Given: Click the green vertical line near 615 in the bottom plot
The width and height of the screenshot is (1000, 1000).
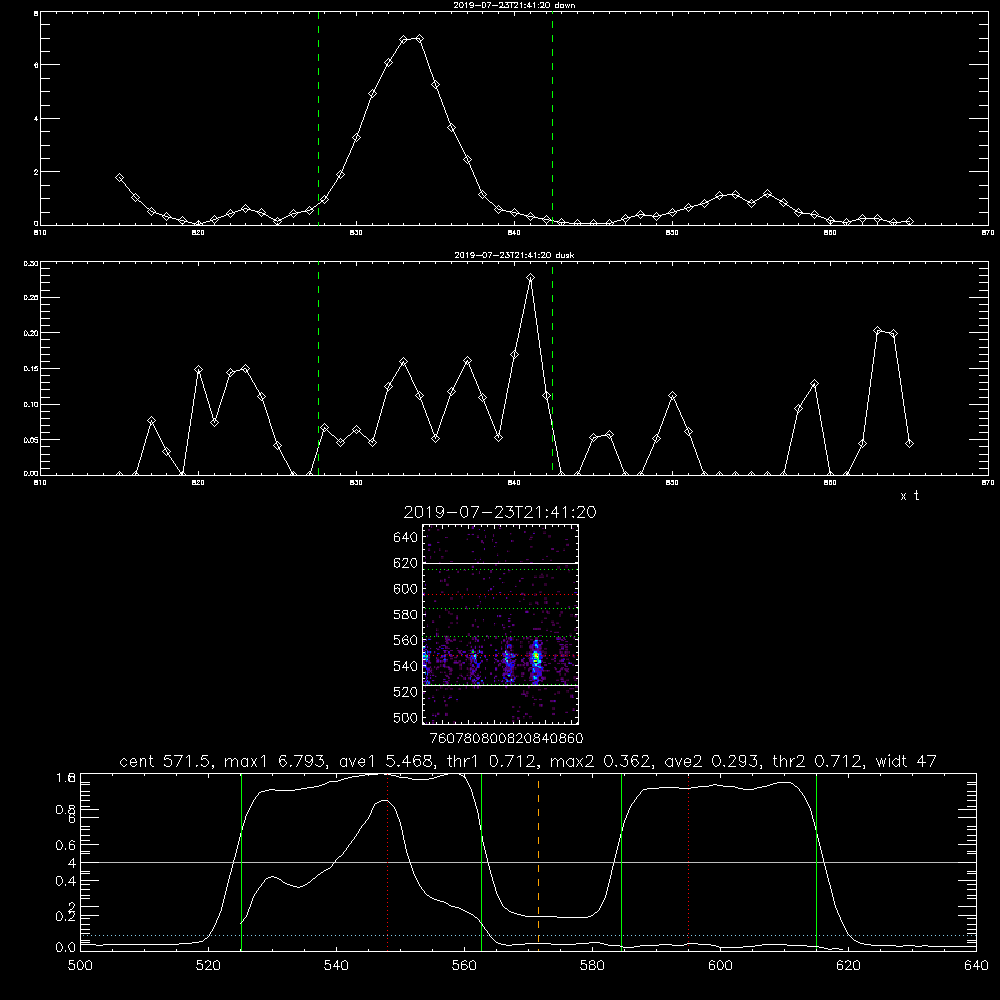Looking at the screenshot, I should coord(816,862).
